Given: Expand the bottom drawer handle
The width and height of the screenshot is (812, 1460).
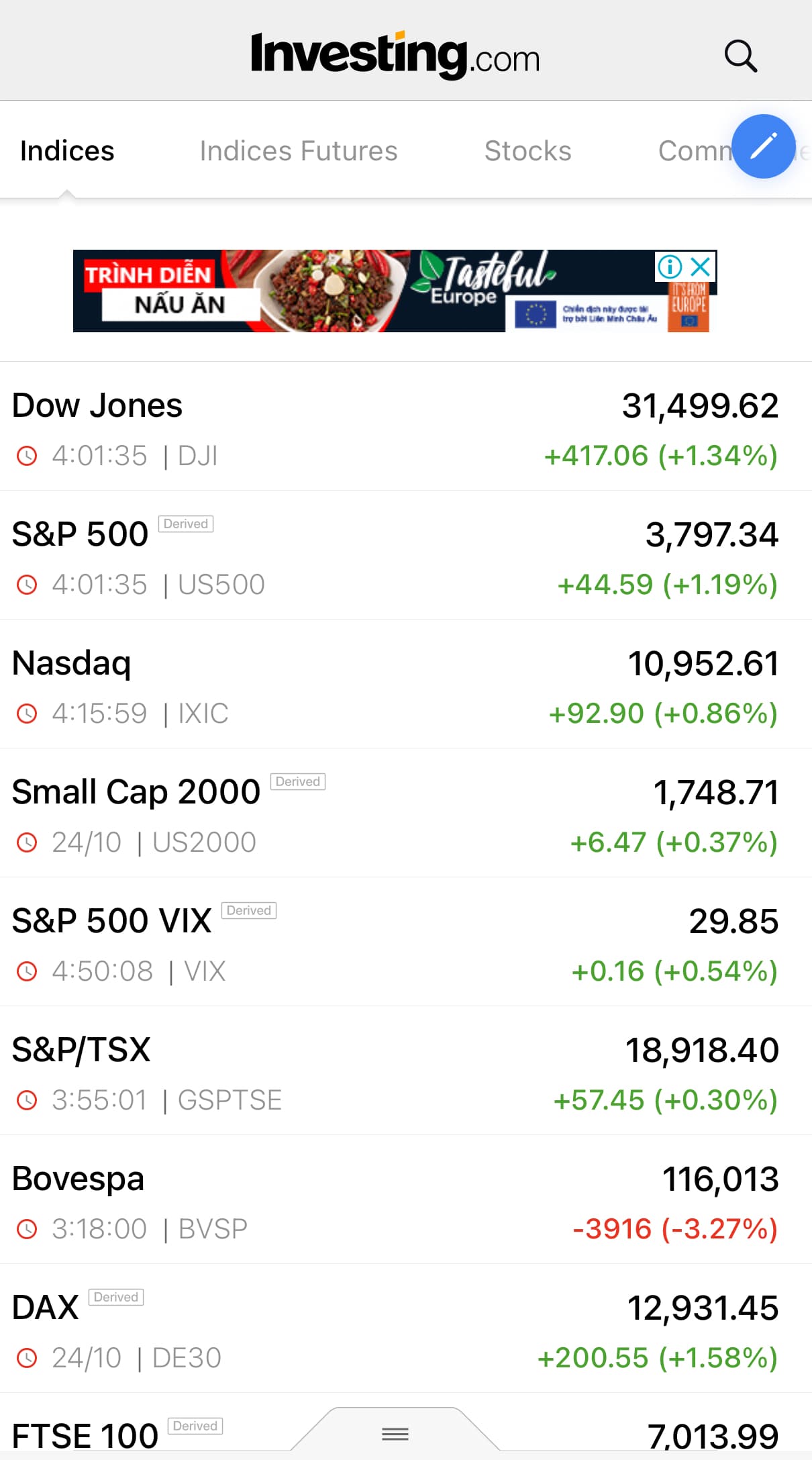Looking at the screenshot, I should pyautogui.click(x=395, y=1434).
